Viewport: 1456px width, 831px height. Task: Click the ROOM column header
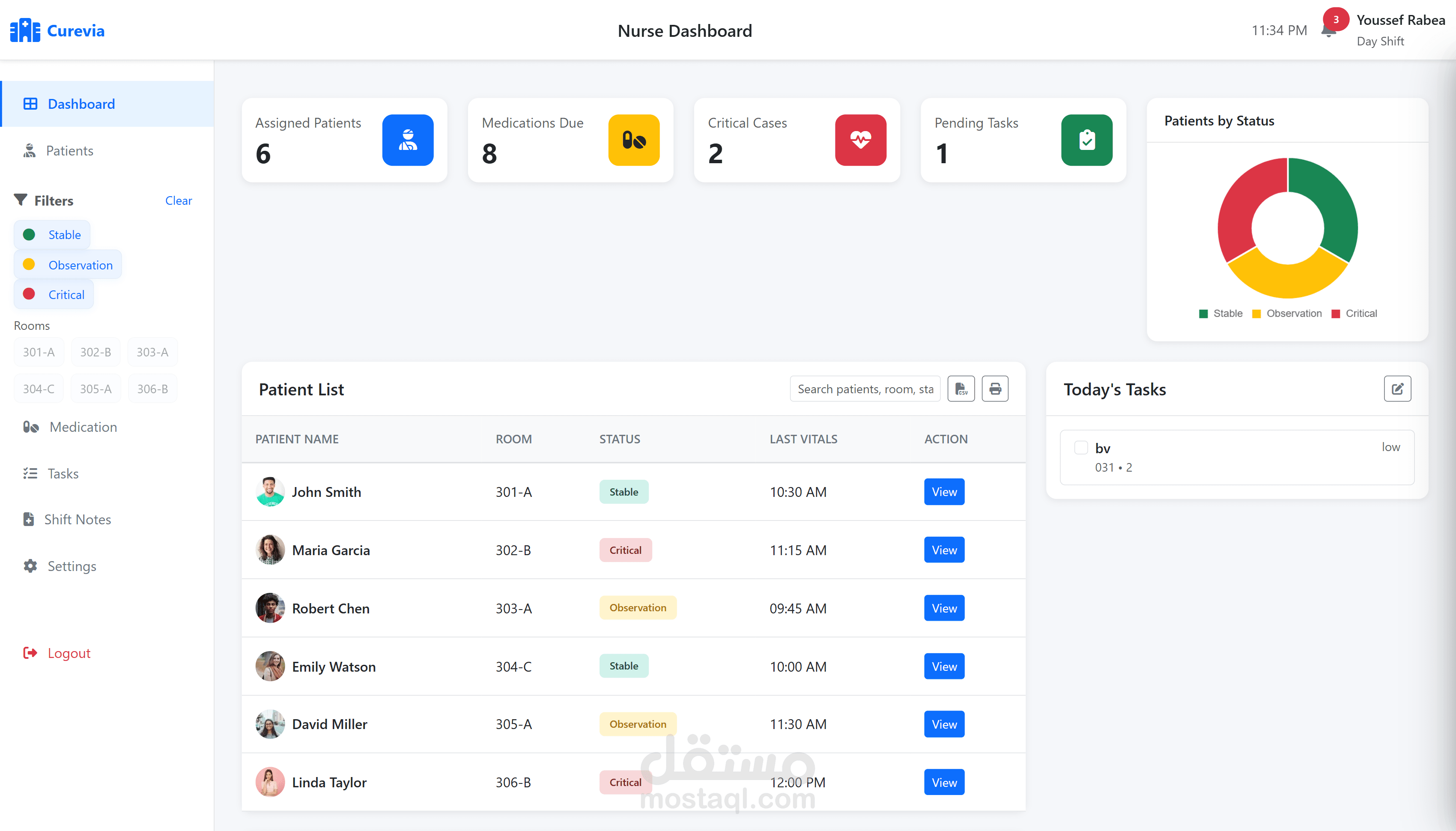[513, 439]
